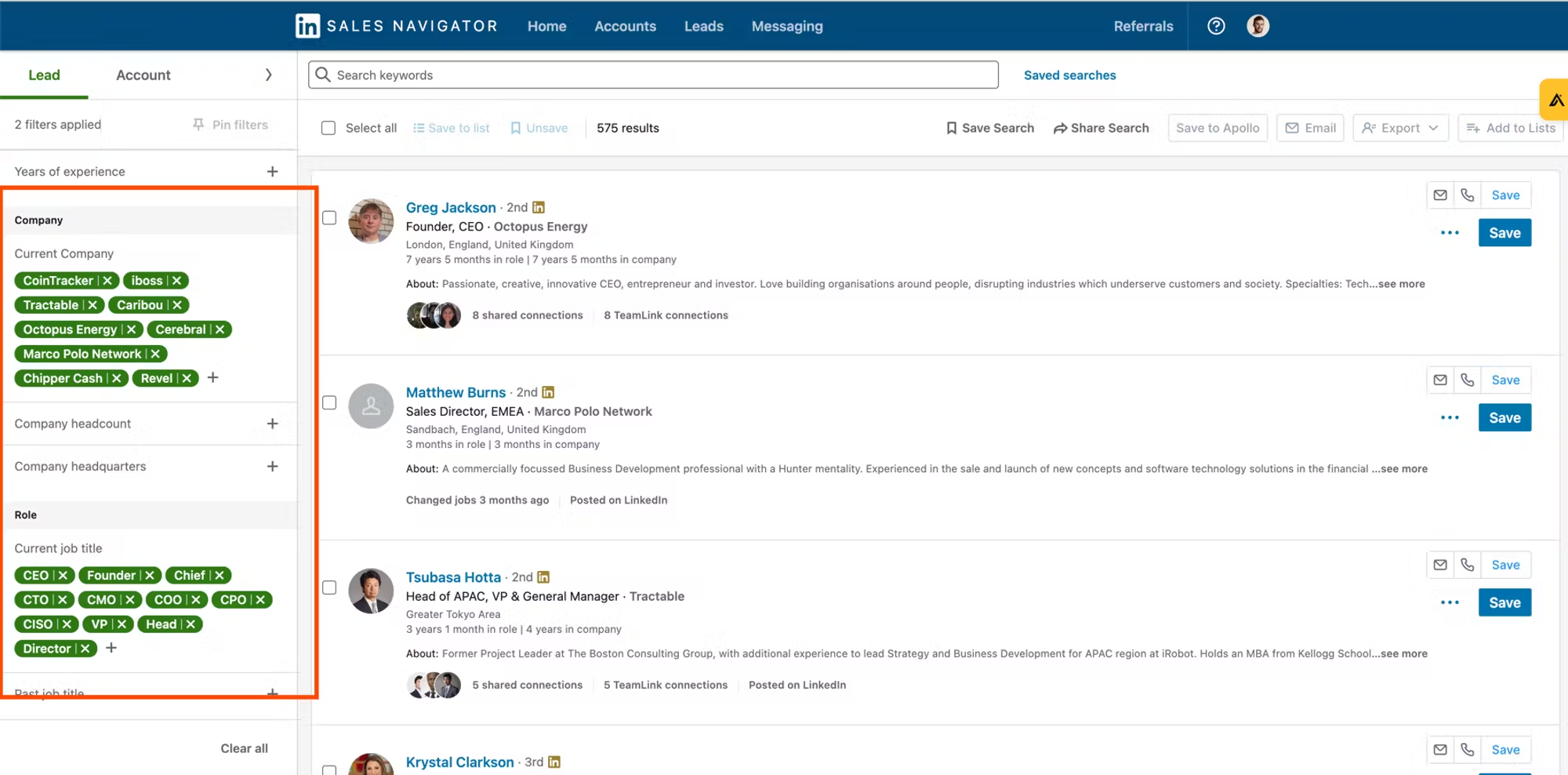Open Greg Jackson's LinkedIn profile badge icon
The image size is (1568, 775).
539,206
